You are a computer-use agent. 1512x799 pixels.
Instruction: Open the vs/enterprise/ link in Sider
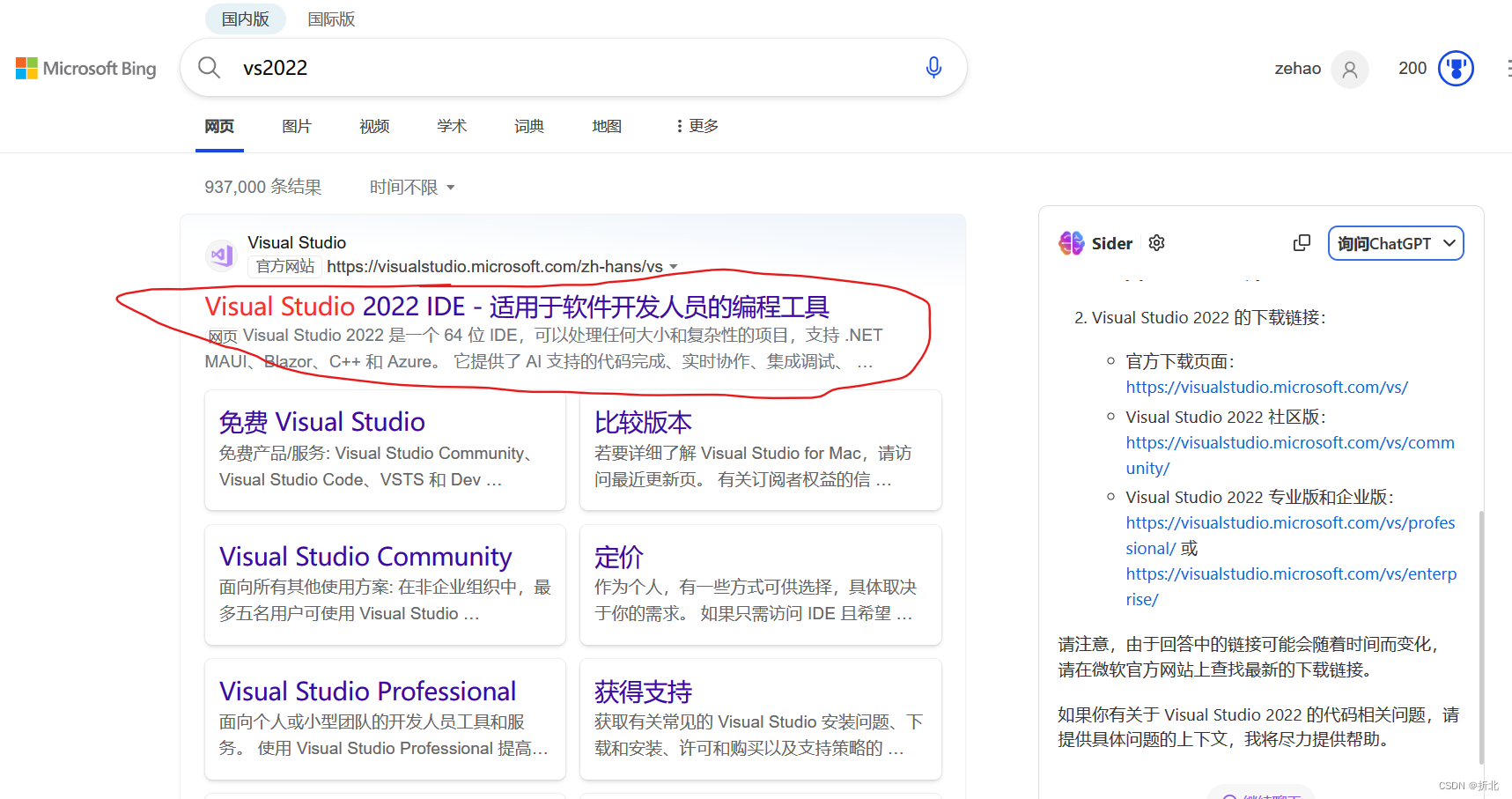click(x=1291, y=587)
